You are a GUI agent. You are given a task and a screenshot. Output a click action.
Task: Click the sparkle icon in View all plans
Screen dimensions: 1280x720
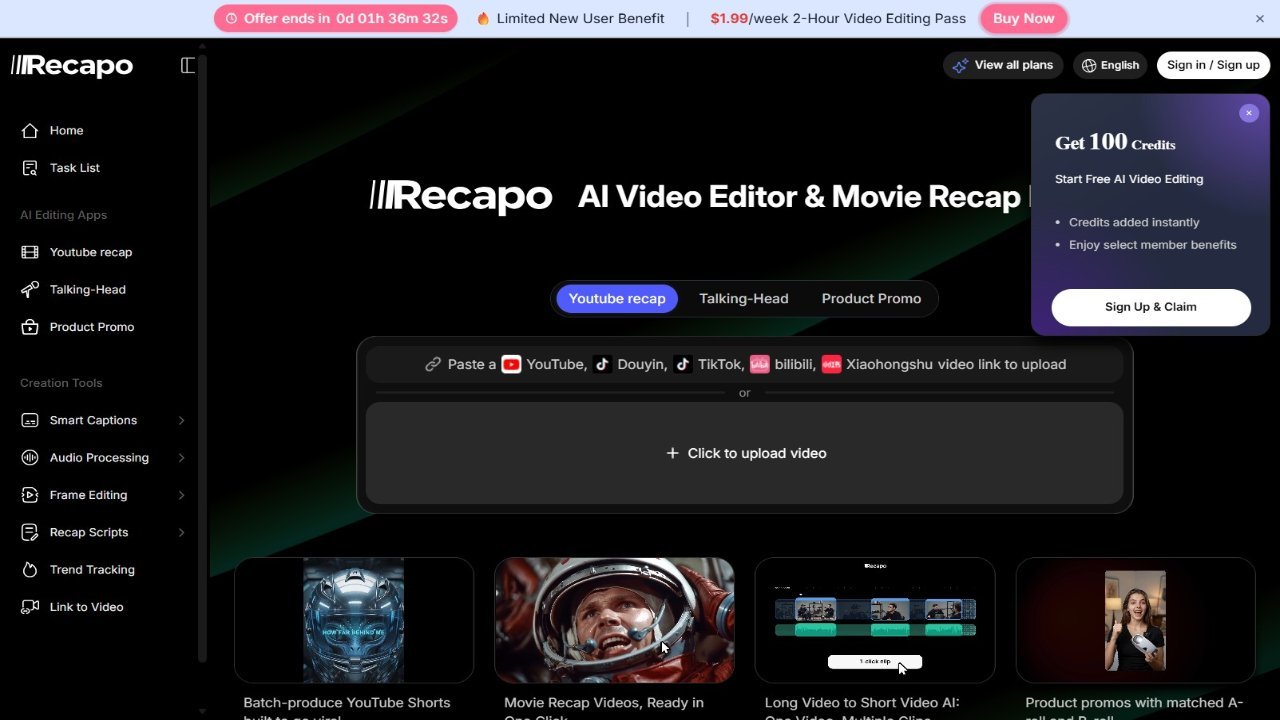(960, 65)
